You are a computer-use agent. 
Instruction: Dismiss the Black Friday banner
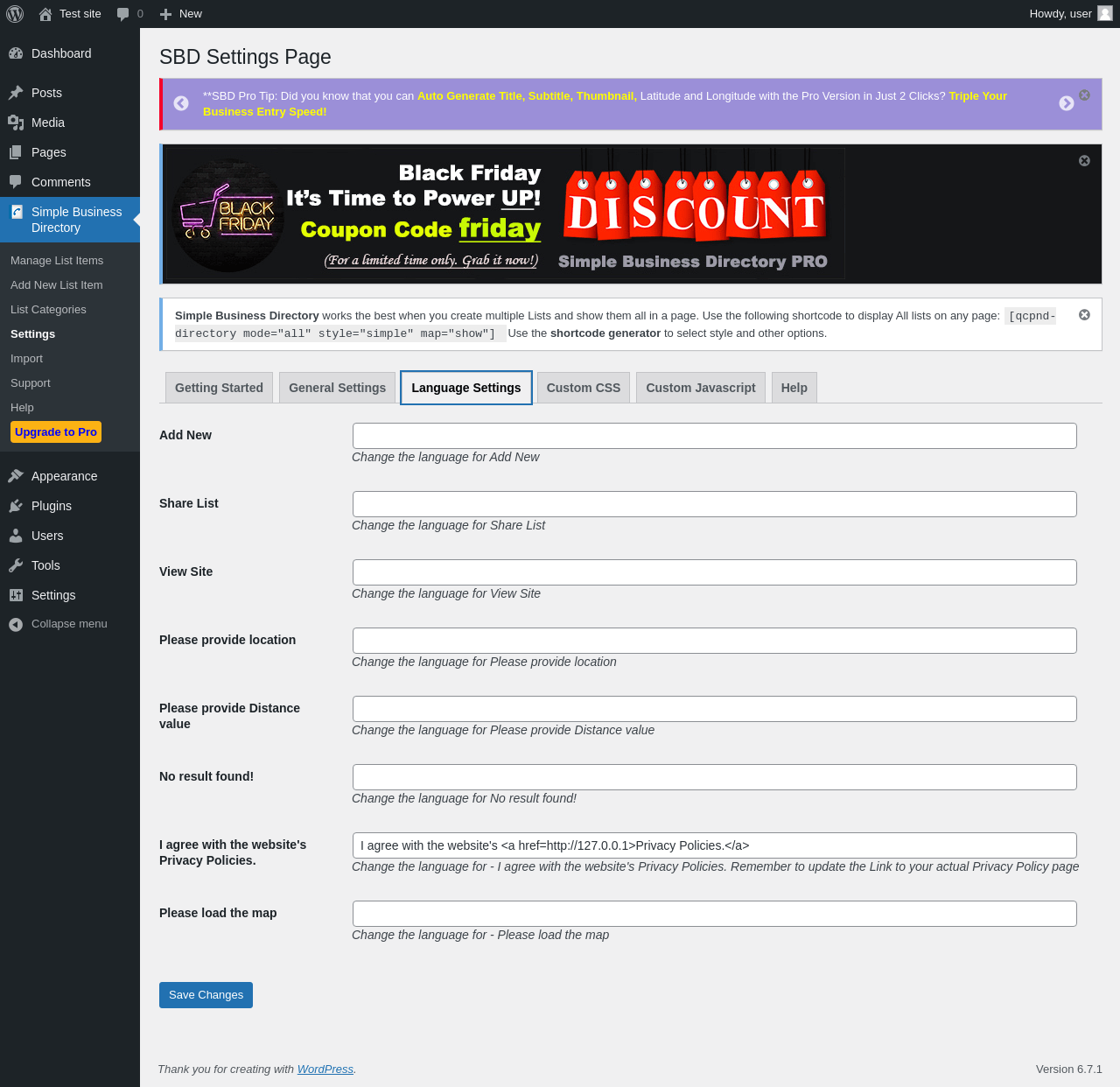point(1084,160)
